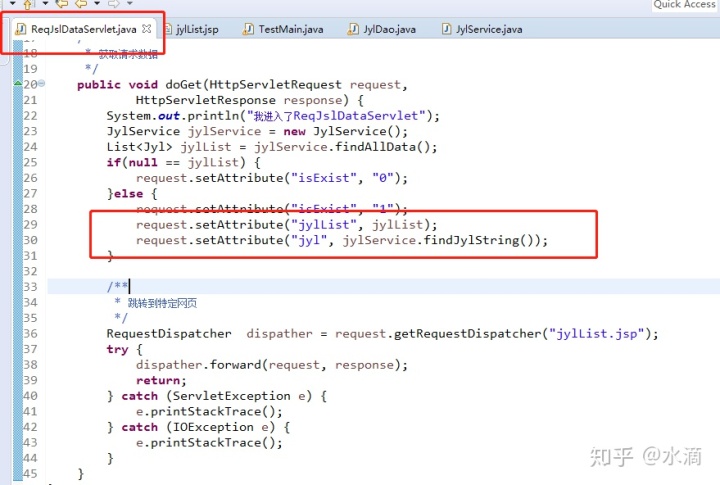The width and height of the screenshot is (720, 485).
Task: Open the TestMain.java editor tab
Action: (291, 29)
